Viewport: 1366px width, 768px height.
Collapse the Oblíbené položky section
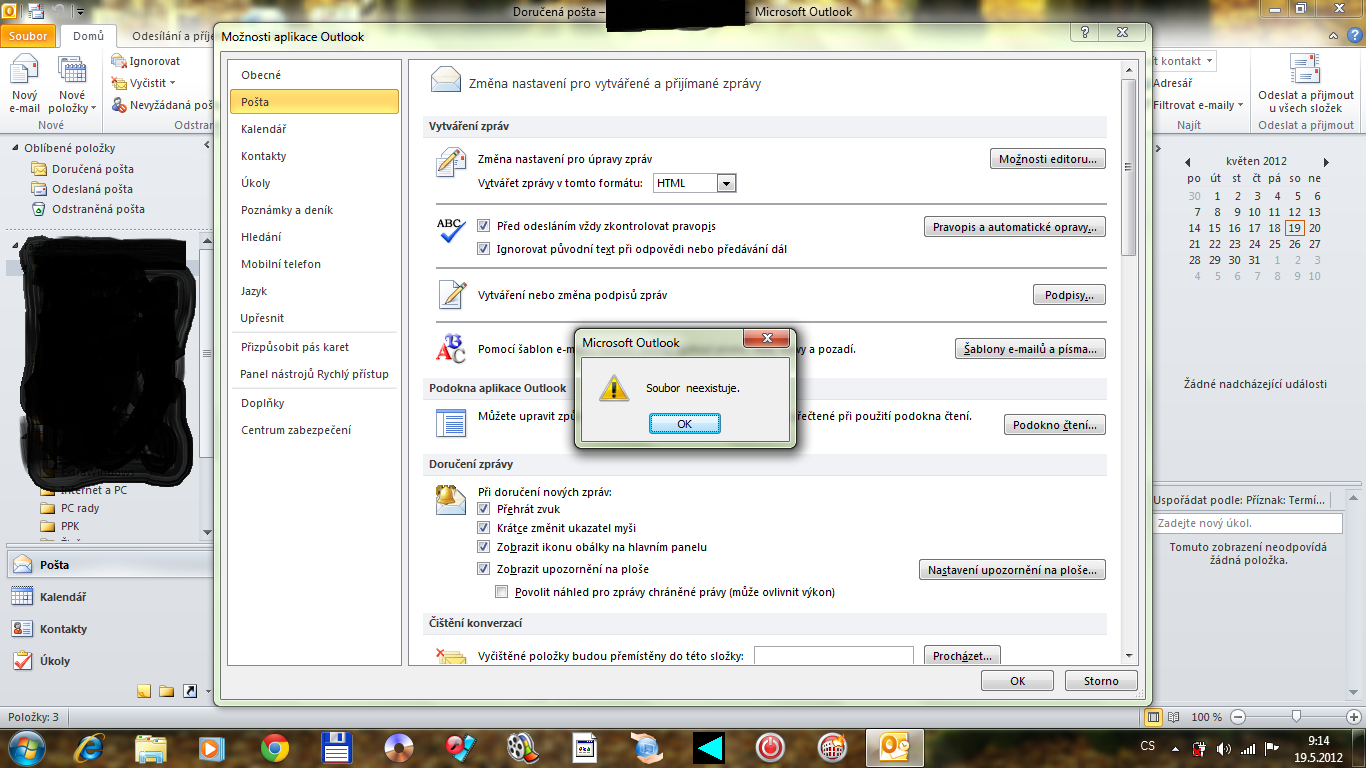tap(15, 149)
